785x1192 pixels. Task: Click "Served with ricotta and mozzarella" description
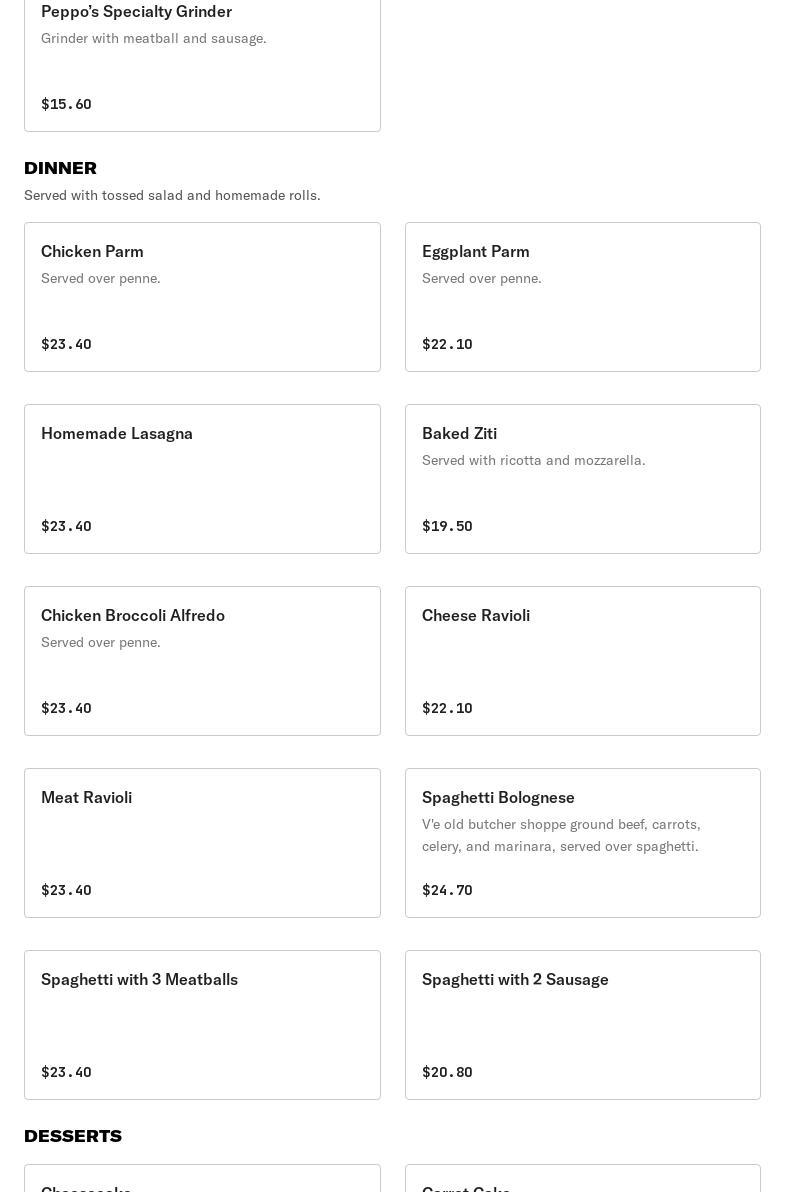(x=533, y=460)
